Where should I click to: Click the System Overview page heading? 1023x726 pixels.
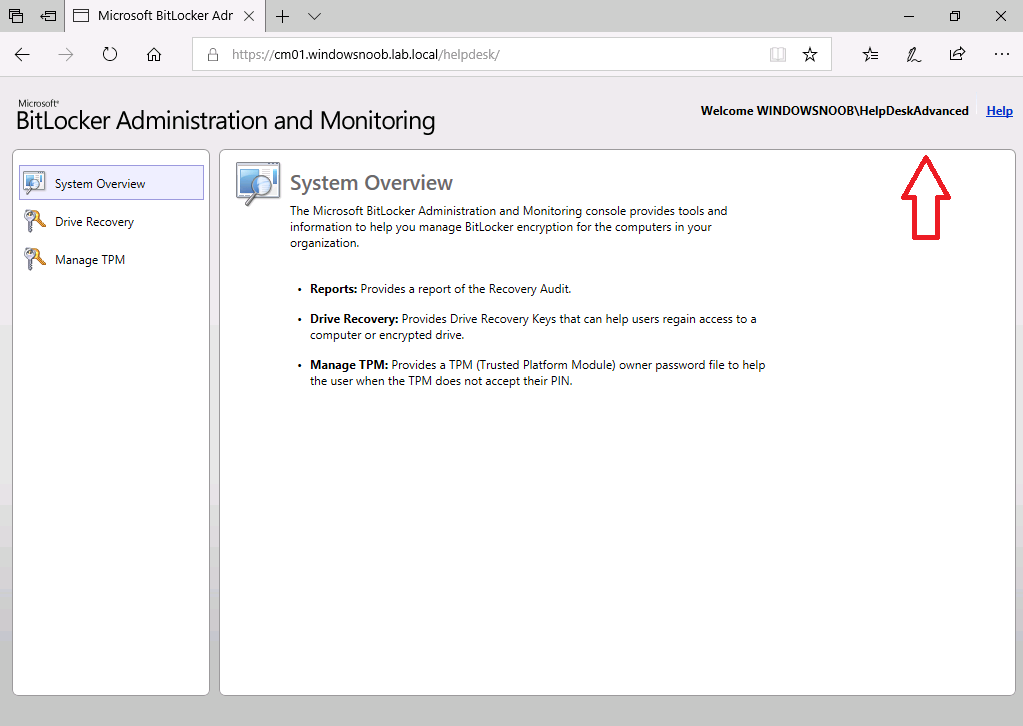(371, 183)
